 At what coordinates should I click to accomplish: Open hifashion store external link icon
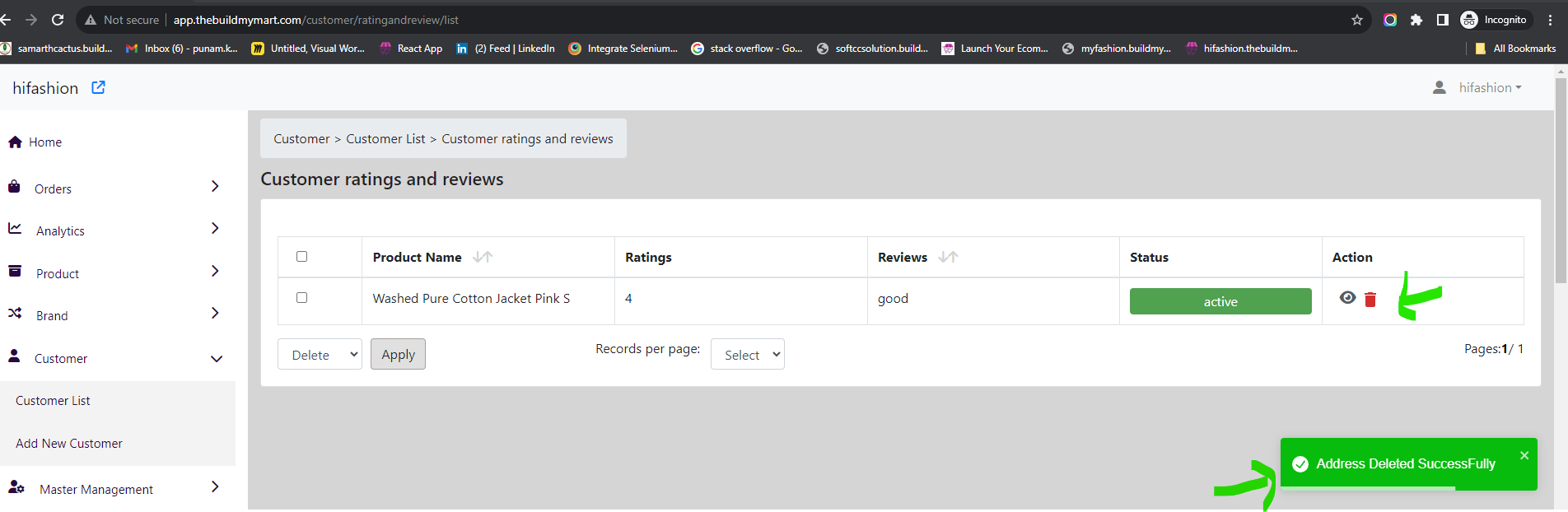coord(98,87)
